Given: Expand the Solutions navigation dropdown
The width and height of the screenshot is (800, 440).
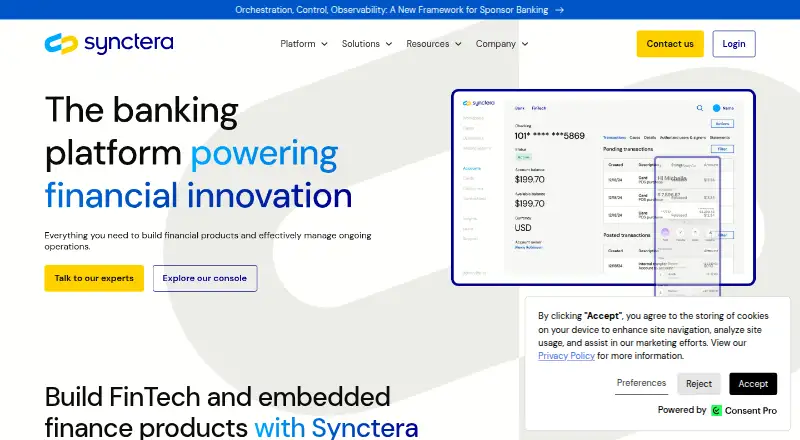Looking at the screenshot, I should (x=367, y=44).
